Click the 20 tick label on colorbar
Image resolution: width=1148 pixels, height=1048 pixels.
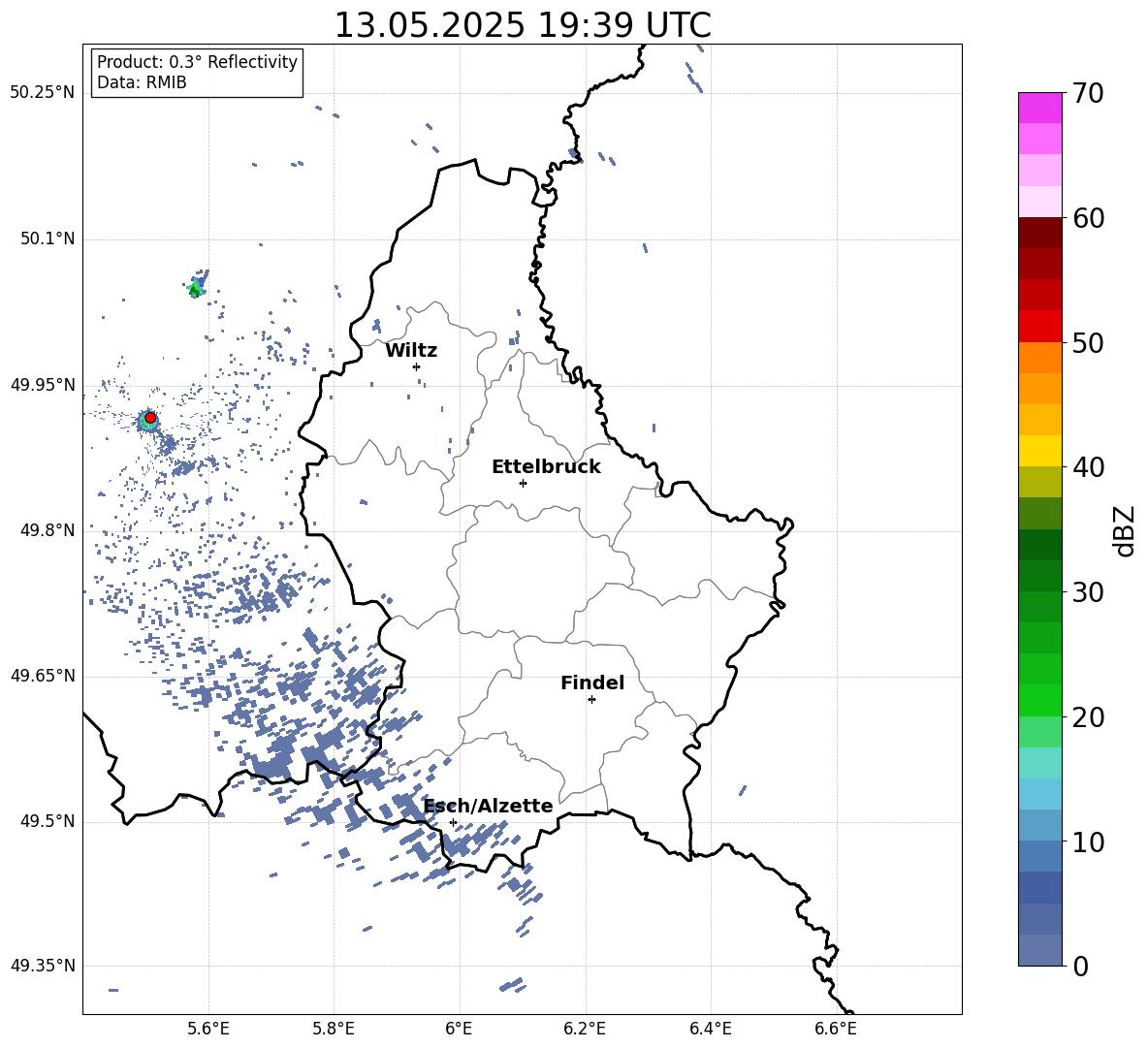coord(1088,717)
